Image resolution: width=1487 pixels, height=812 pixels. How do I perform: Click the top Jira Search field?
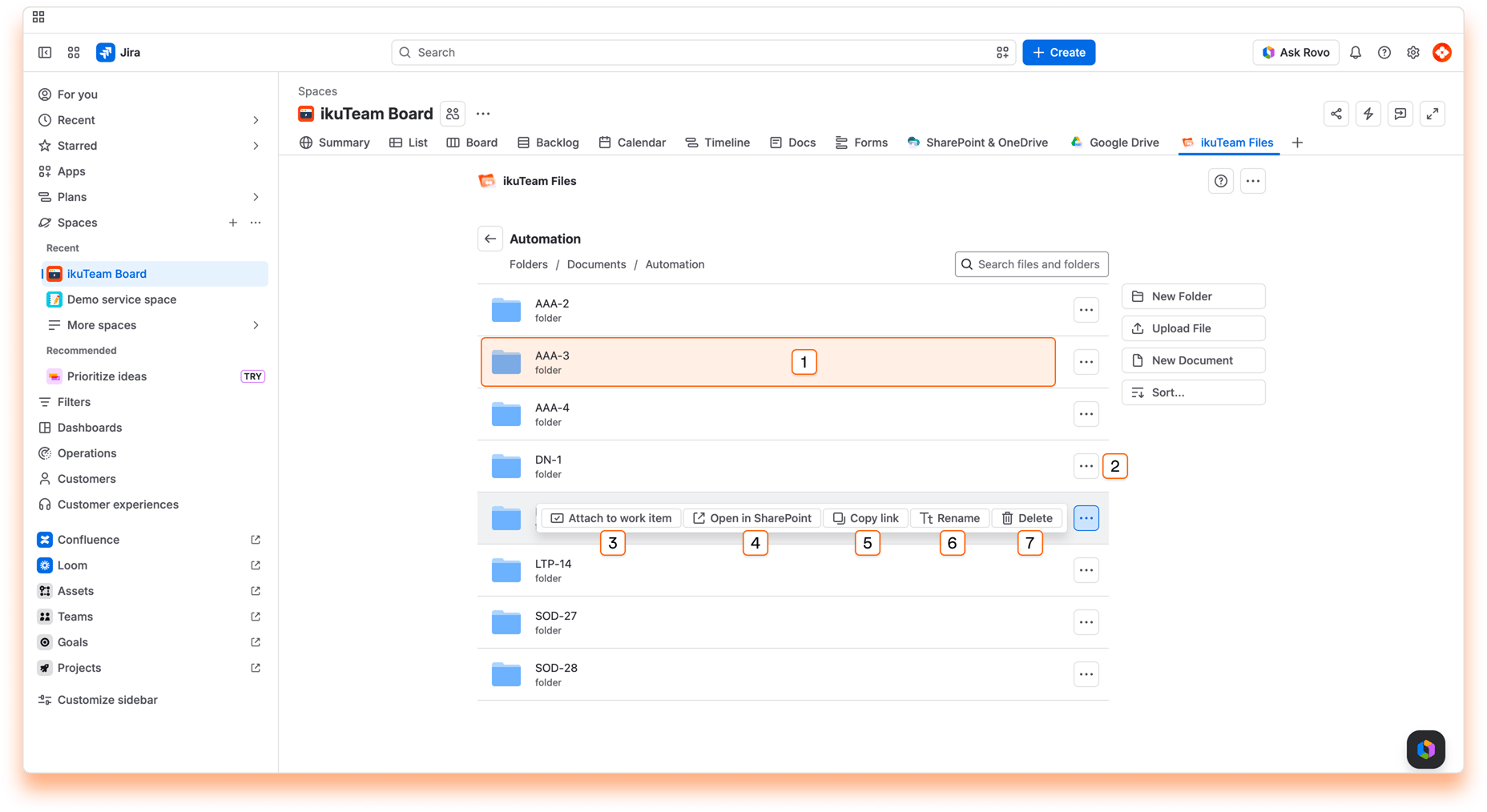coord(703,52)
